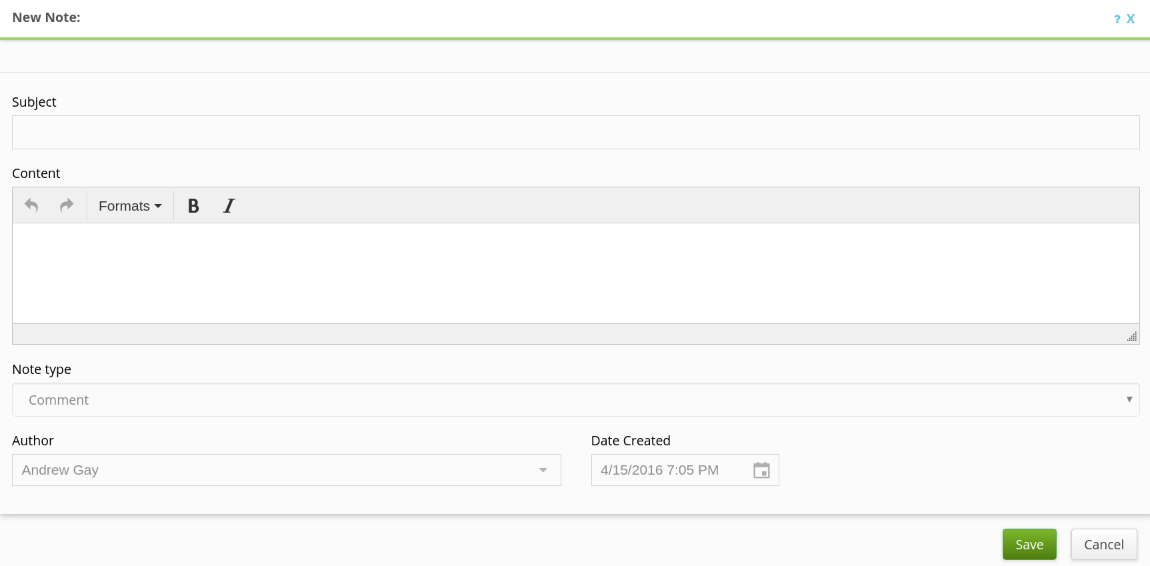Click the Author field showing Andrew Gay
This screenshot has height=566, width=1150.
[x=270, y=470]
